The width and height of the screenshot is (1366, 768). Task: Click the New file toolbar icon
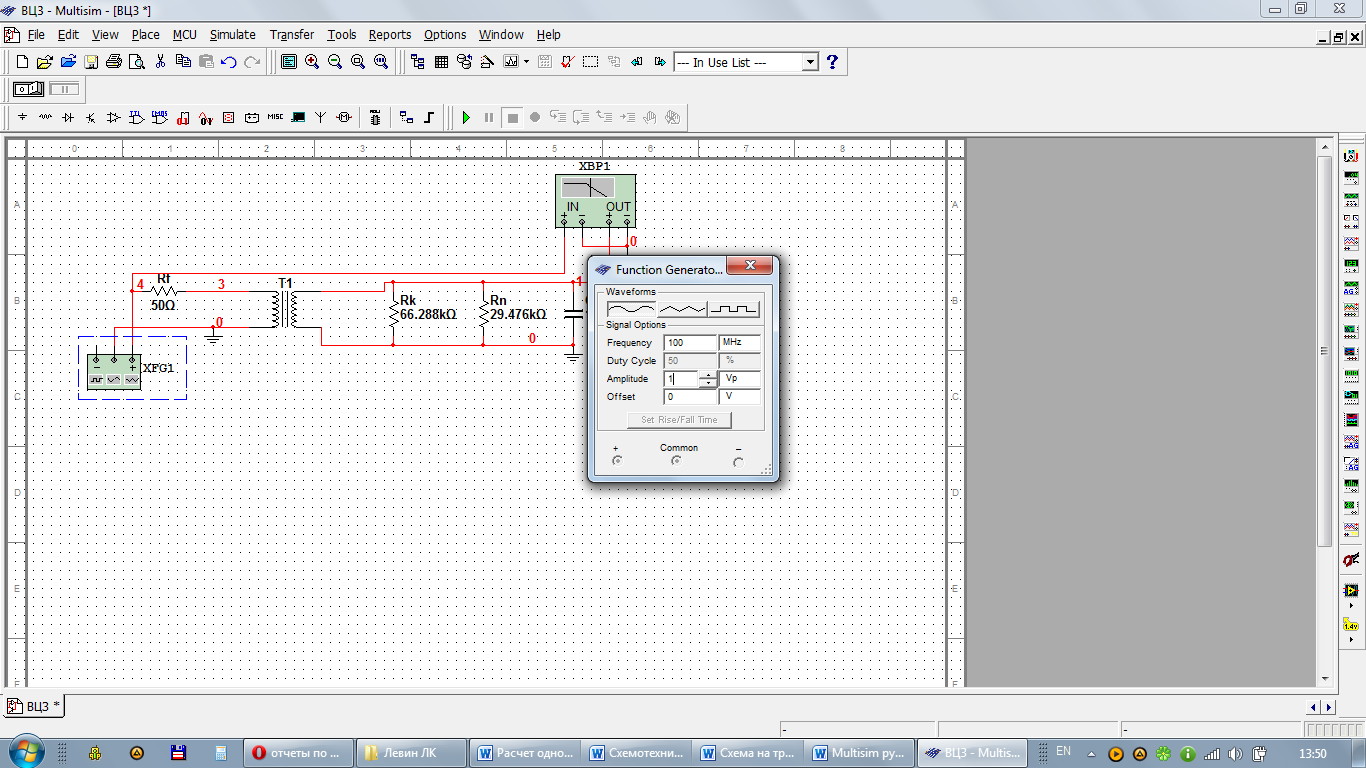tap(22, 62)
